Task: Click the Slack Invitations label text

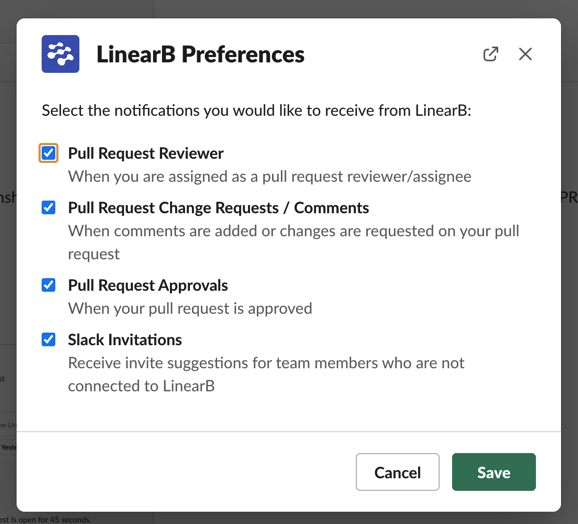Action: pos(125,340)
